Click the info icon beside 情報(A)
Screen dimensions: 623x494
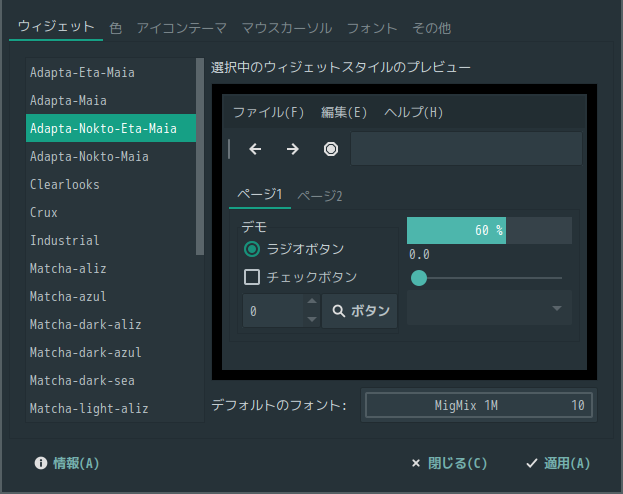point(41,463)
